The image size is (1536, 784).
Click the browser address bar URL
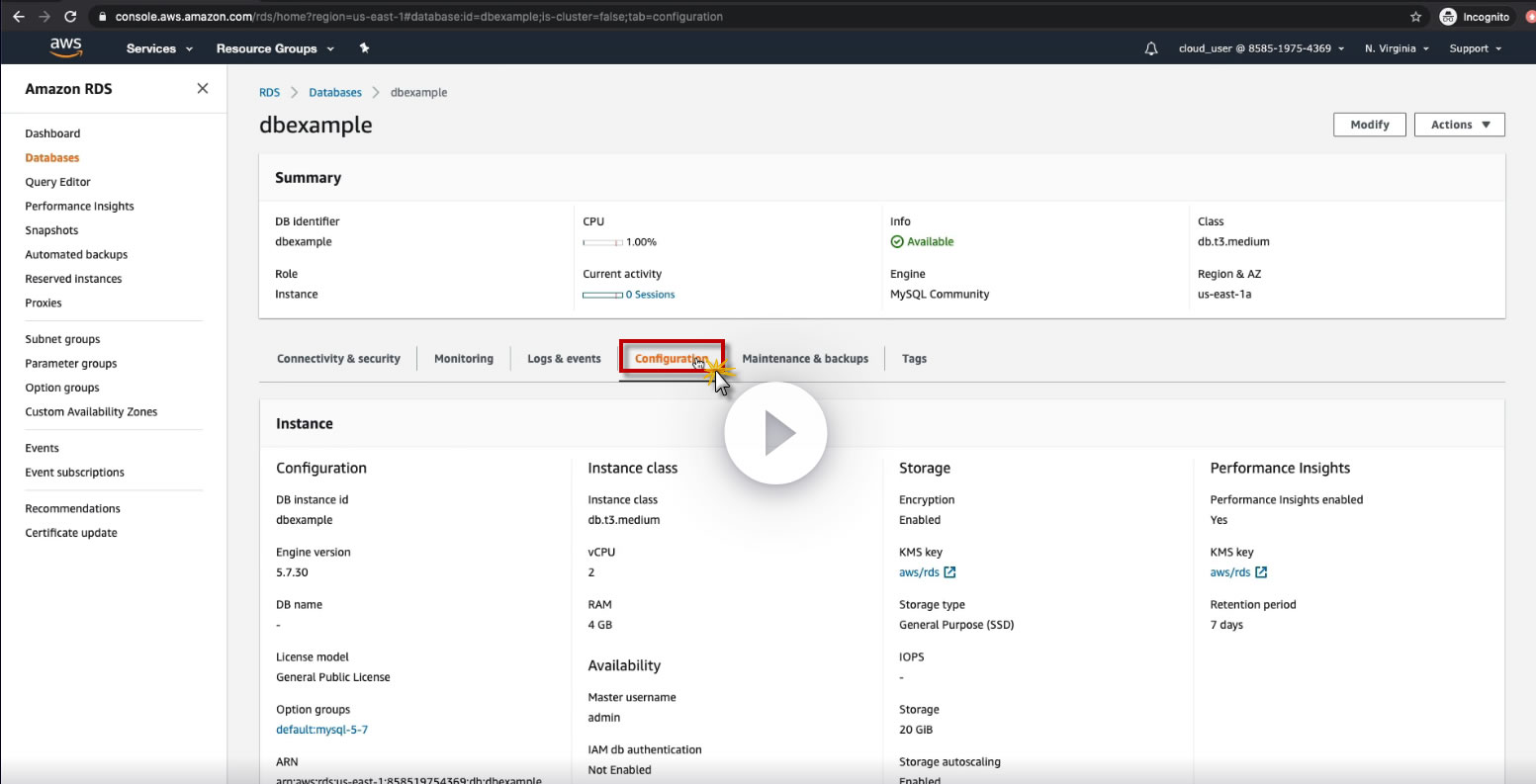pos(418,17)
